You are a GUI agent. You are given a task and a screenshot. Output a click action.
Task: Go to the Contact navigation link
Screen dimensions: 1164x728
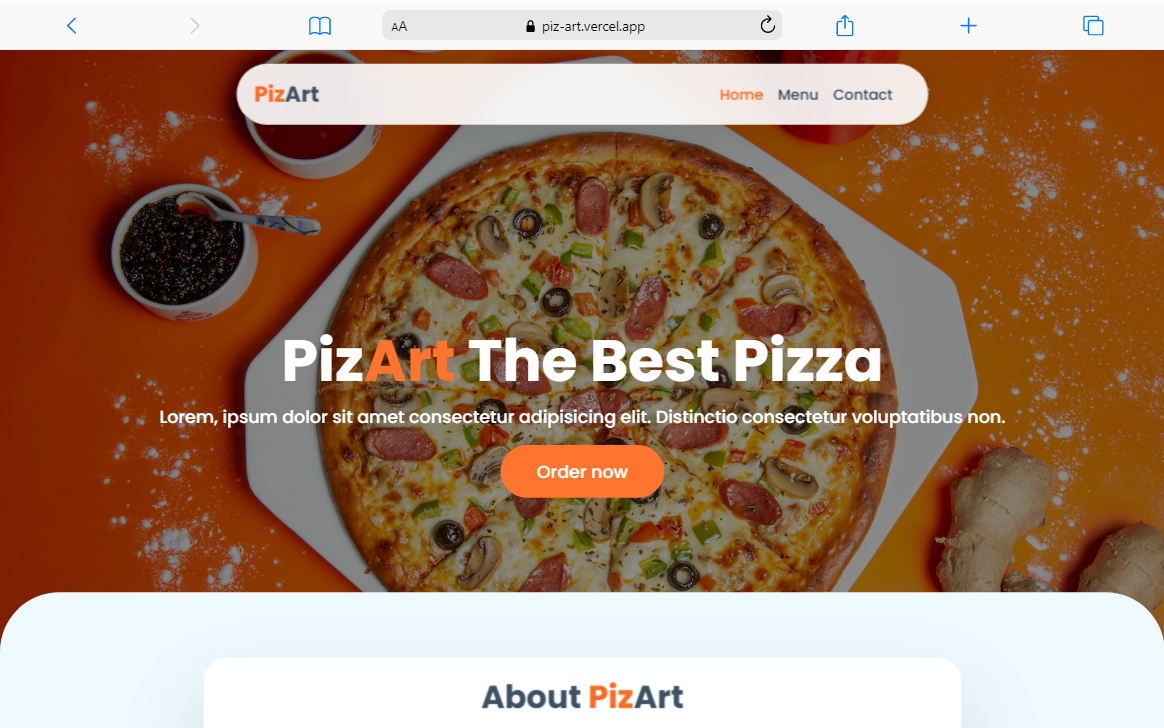tap(863, 95)
